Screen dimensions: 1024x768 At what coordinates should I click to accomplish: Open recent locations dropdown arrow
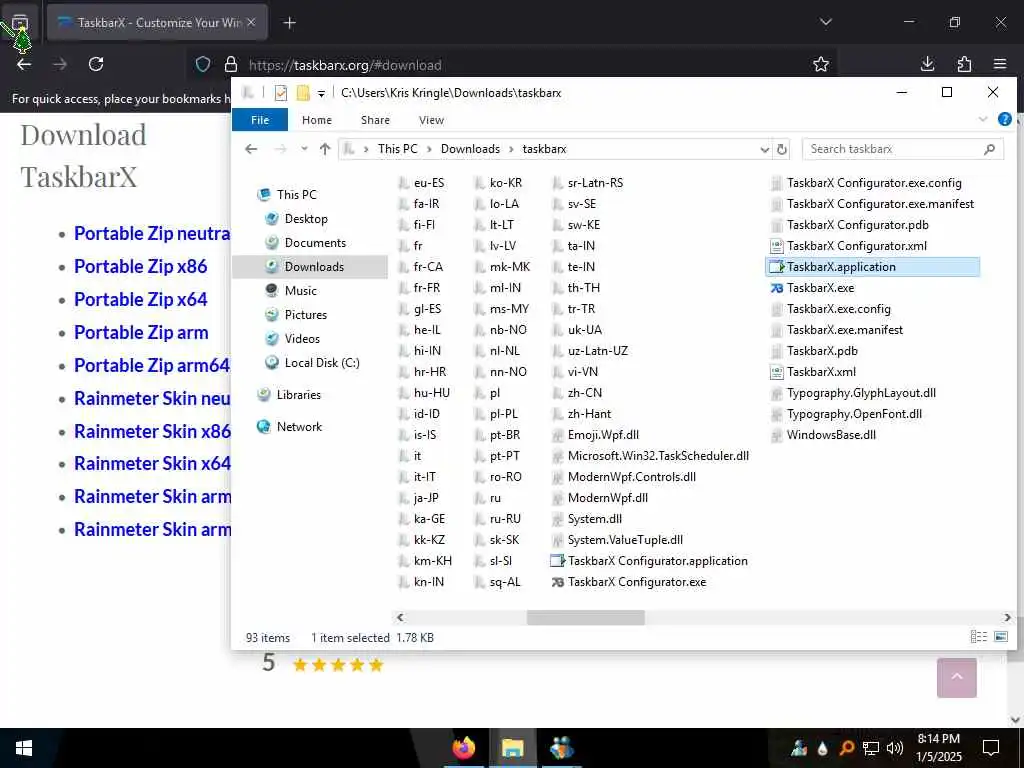(x=304, y=149)
